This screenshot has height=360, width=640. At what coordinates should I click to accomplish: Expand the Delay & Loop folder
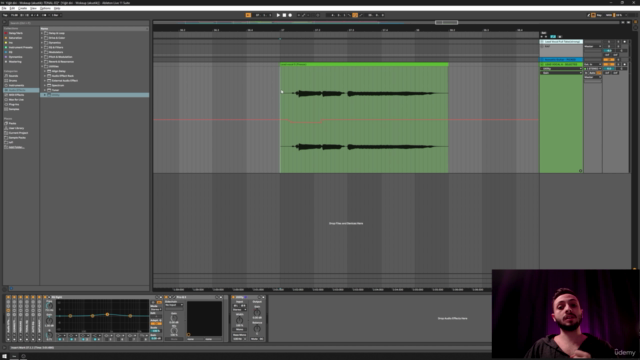(42, 33)
